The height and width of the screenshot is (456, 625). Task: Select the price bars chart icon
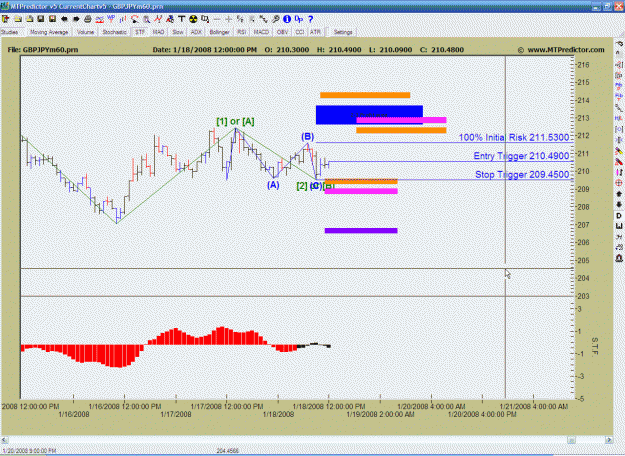[x=123, y=19]
